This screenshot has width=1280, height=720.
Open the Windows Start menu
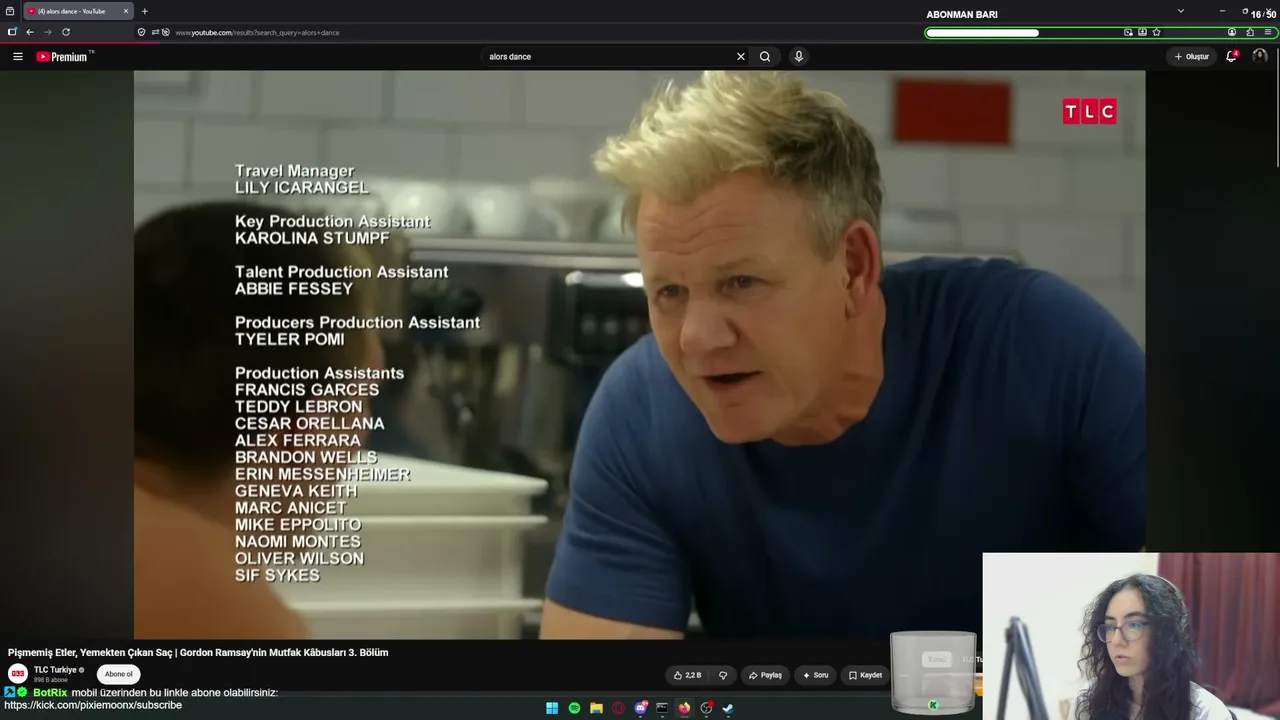[552, 708]
